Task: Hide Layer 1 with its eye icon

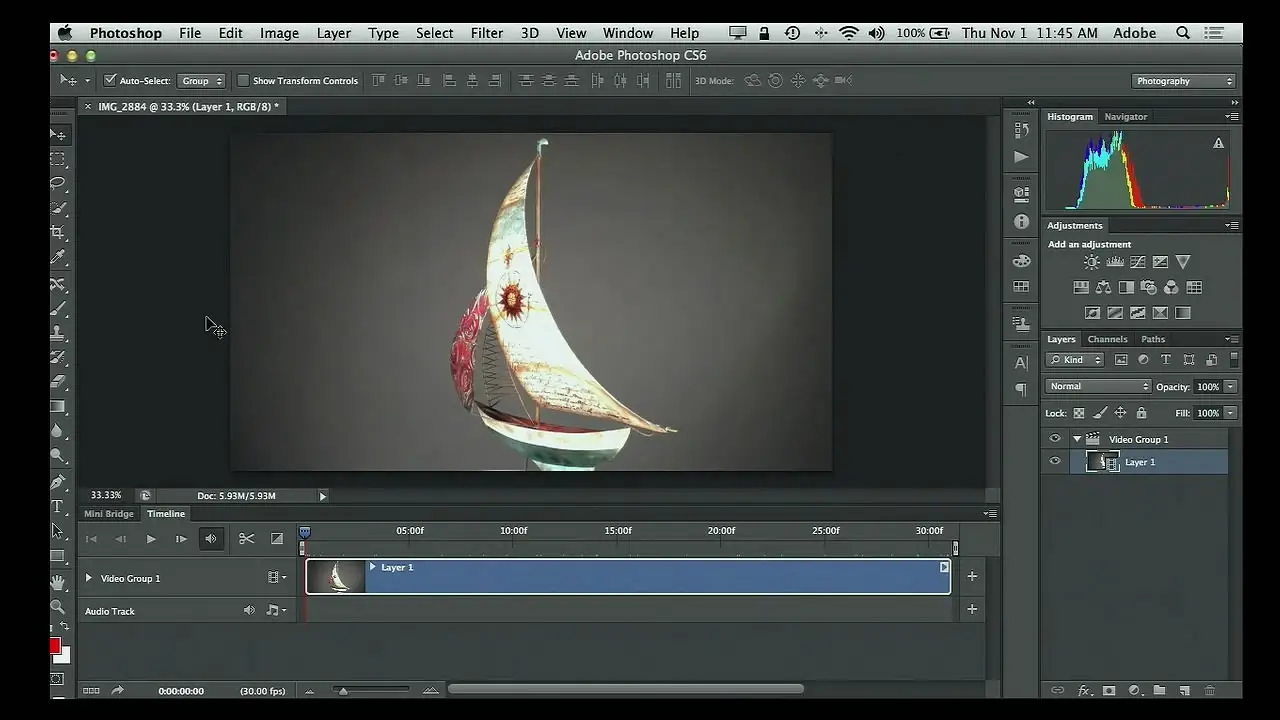Action: (1054, 462)
